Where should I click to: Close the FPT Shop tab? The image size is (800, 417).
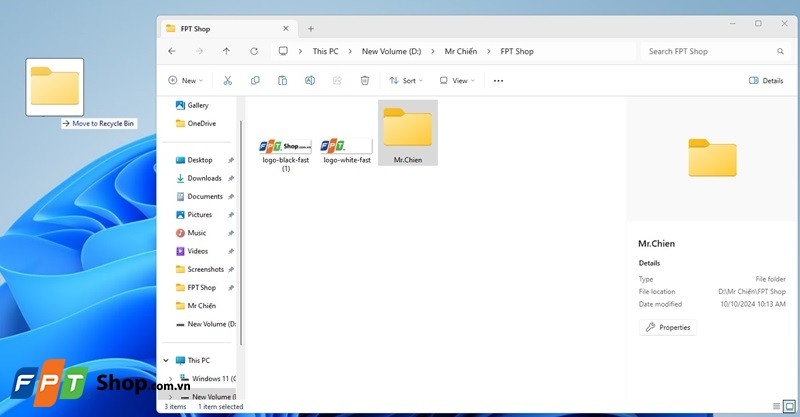(286, 29)
